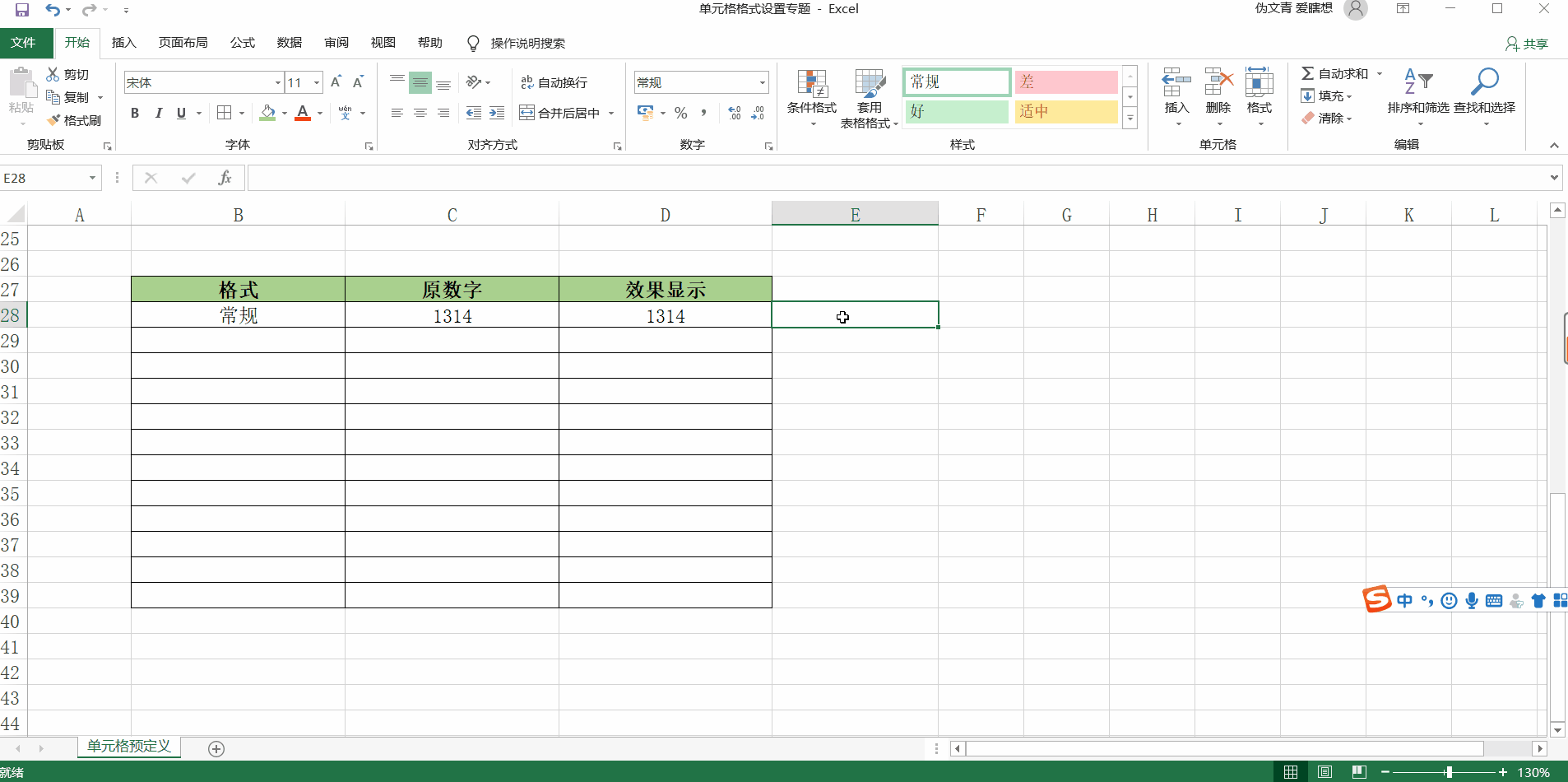1568x782 pixels.
Task: Click the Cut scissors icon
Action: [x=53, y=74]
